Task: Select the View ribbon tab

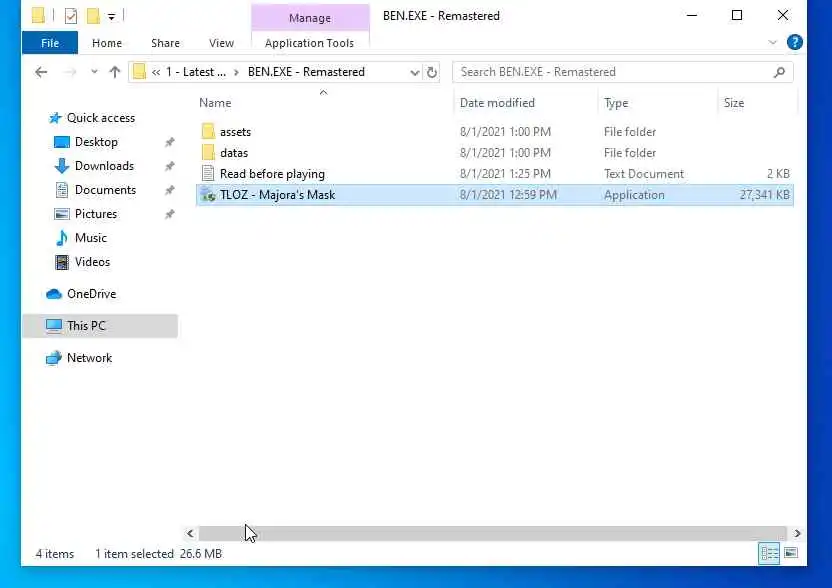Action: pyautogui.click(x=221, y=43)
